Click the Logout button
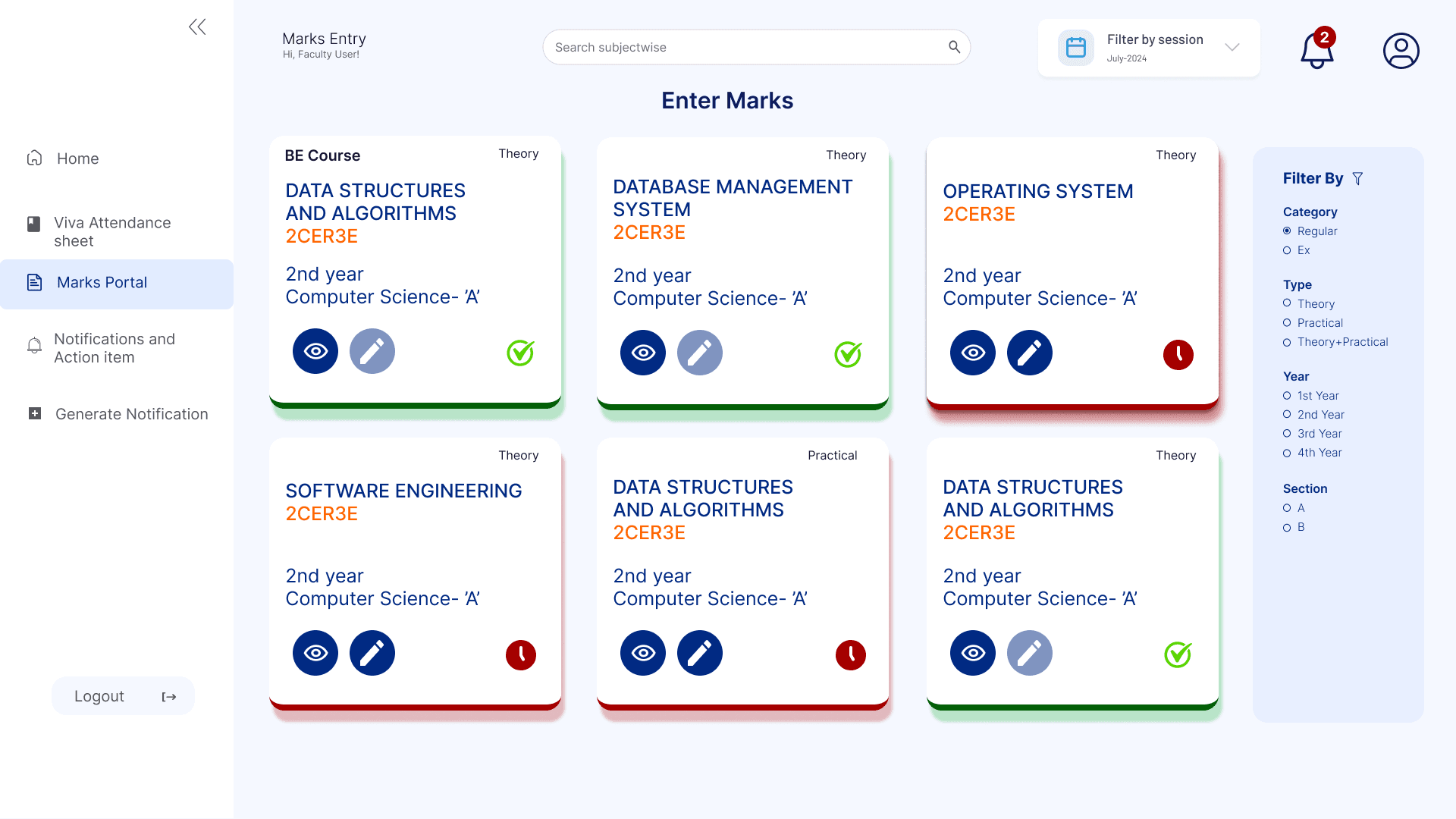1456x819 pixels. click(123, 695)
